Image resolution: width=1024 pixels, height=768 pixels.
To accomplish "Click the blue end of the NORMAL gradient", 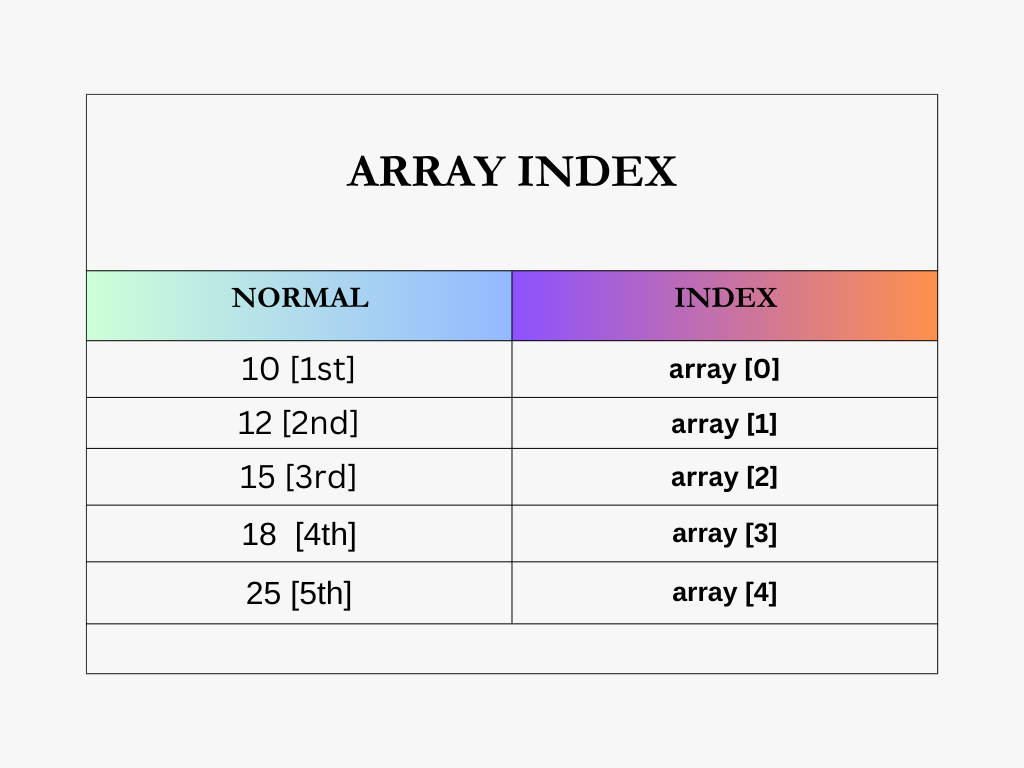I will click(493, 306).
